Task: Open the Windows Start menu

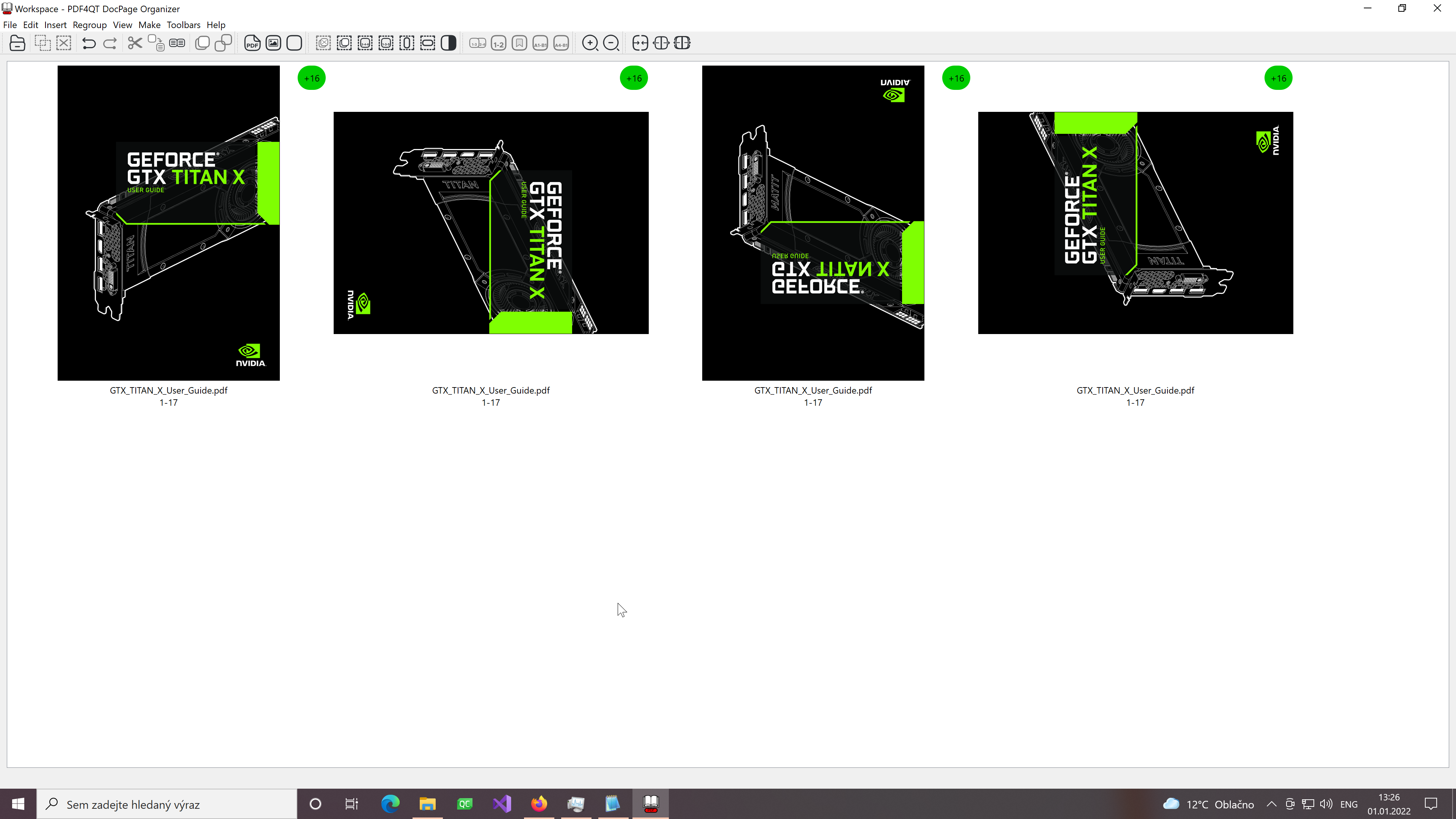Action: 18,804
